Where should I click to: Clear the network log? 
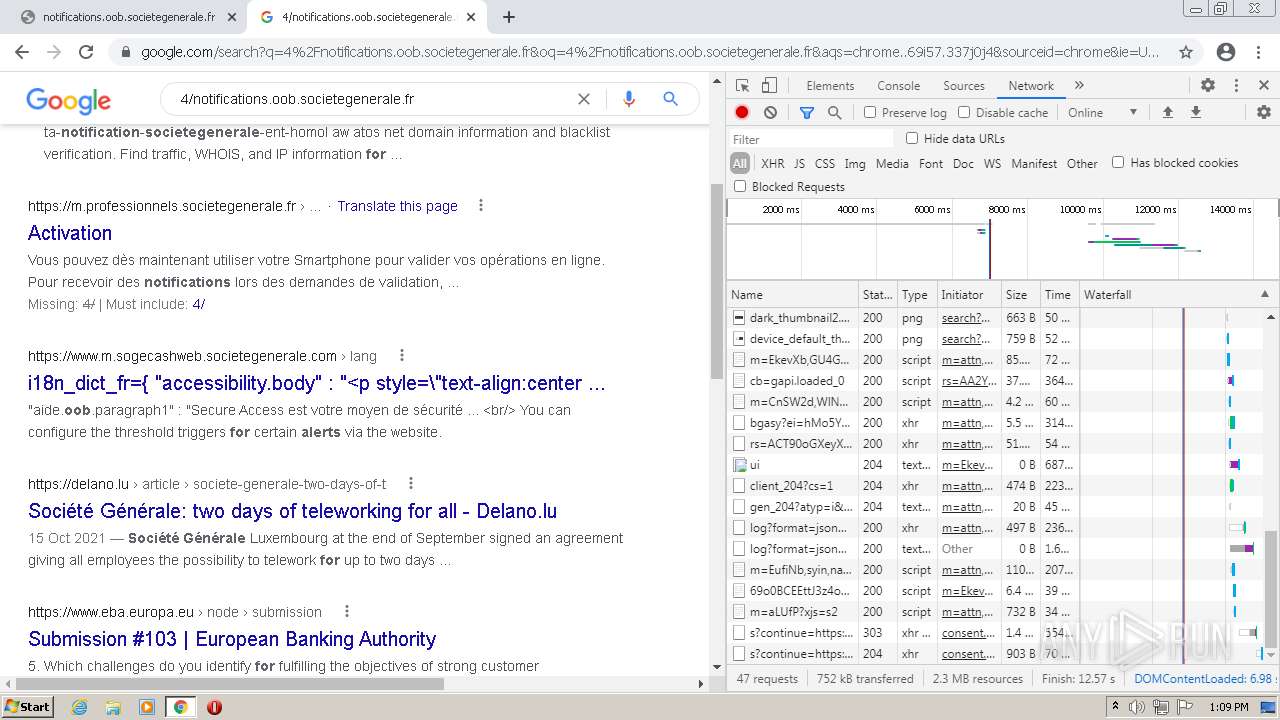770,113
